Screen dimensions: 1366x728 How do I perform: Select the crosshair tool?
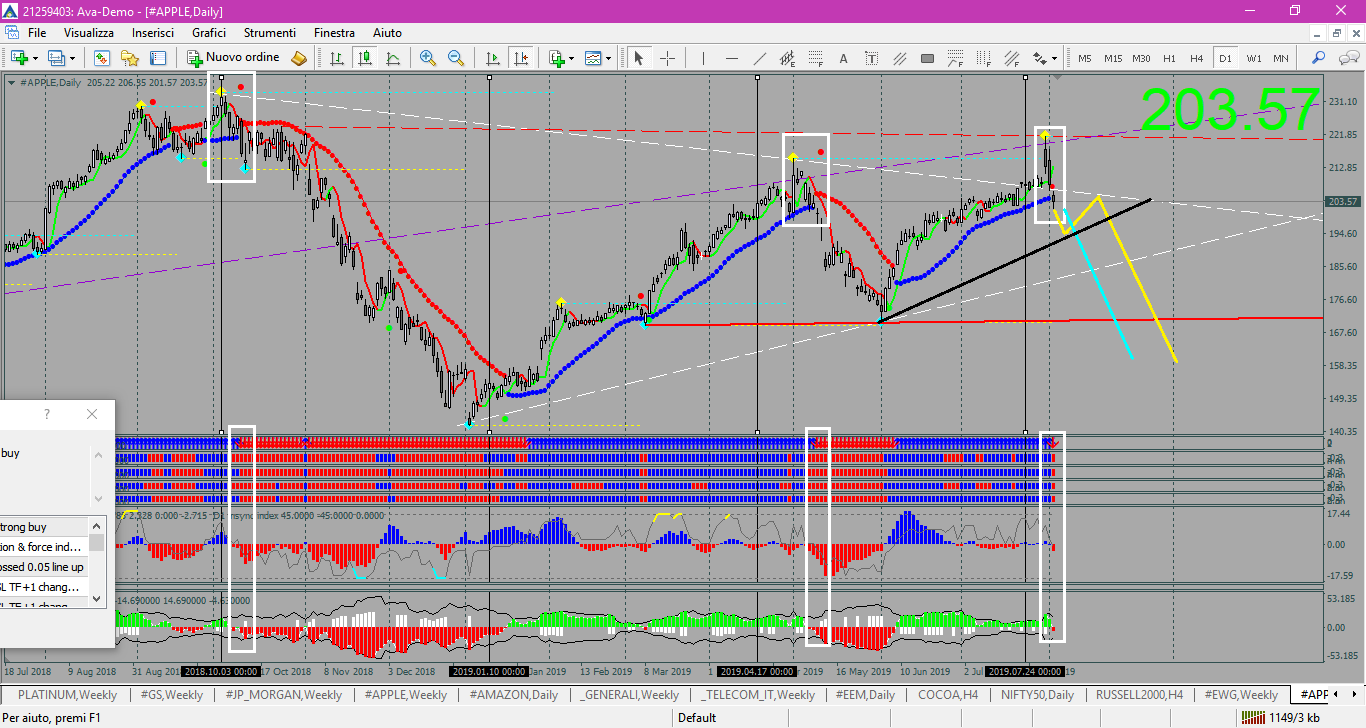pyautogui.click(x=667, y=57)
